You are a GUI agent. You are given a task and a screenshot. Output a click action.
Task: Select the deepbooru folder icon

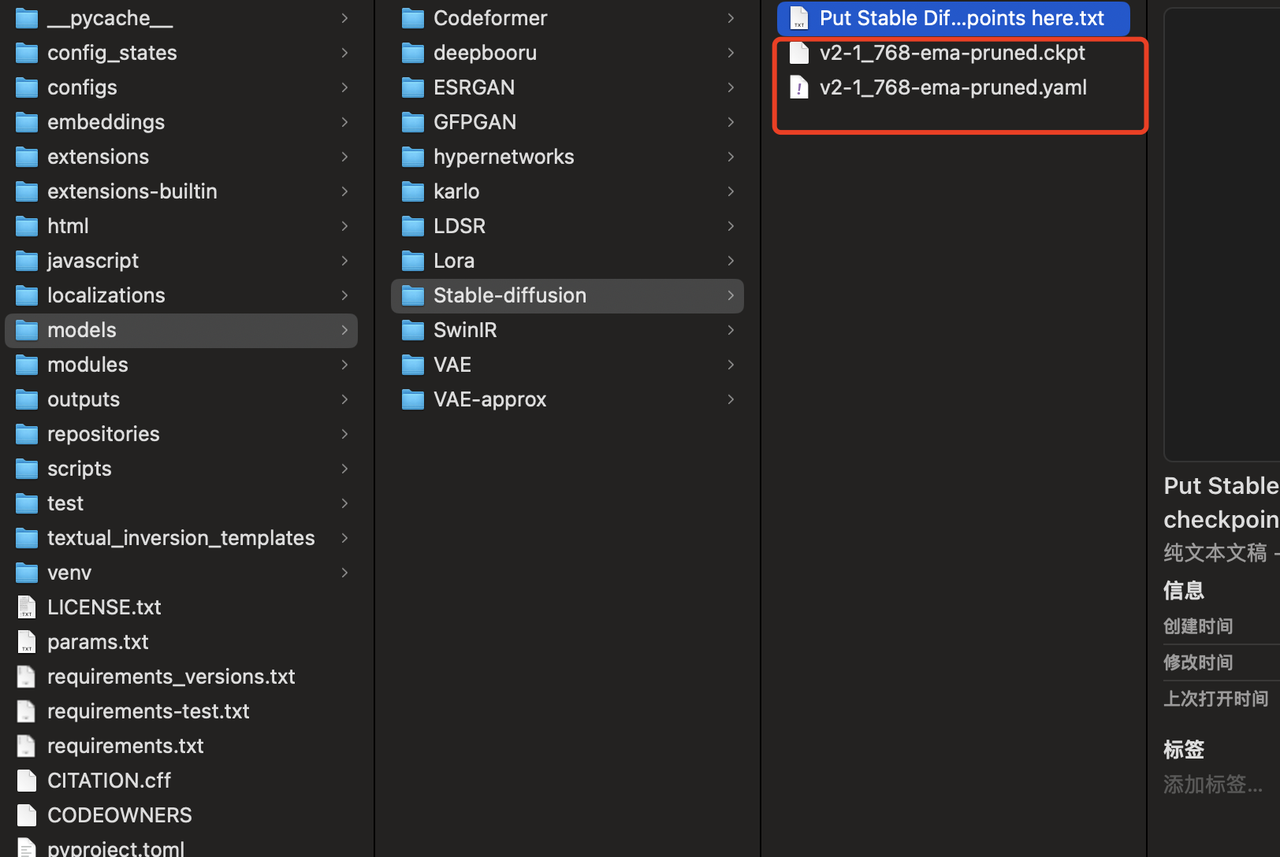[413, 53]
